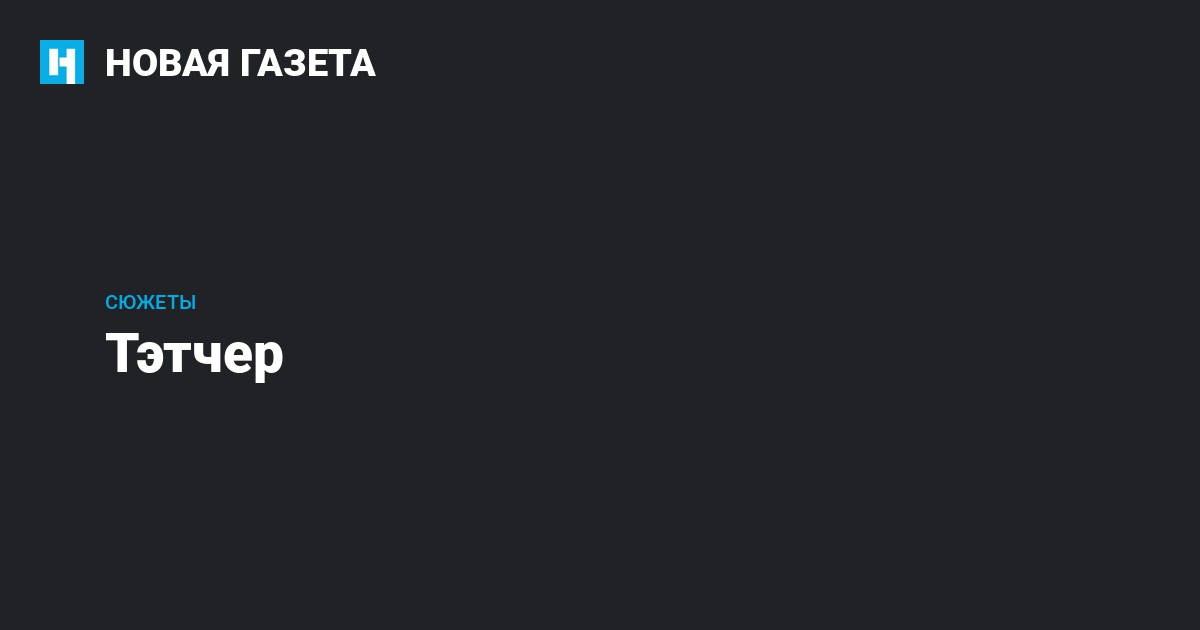Select the large white Тэтчер title text
Screen dimensions: 1200x630
(x=195, y=353)
